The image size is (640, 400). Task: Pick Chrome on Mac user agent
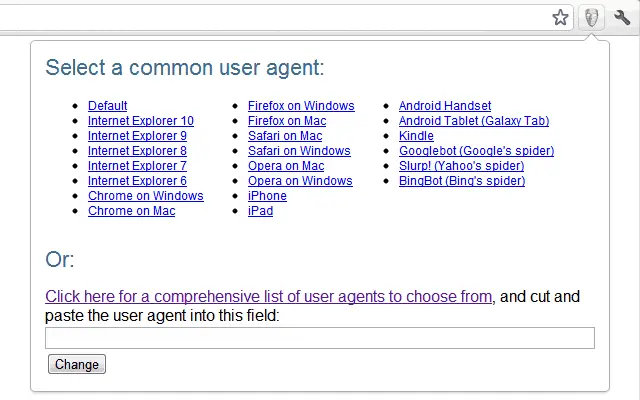click(x=131, y=211)
